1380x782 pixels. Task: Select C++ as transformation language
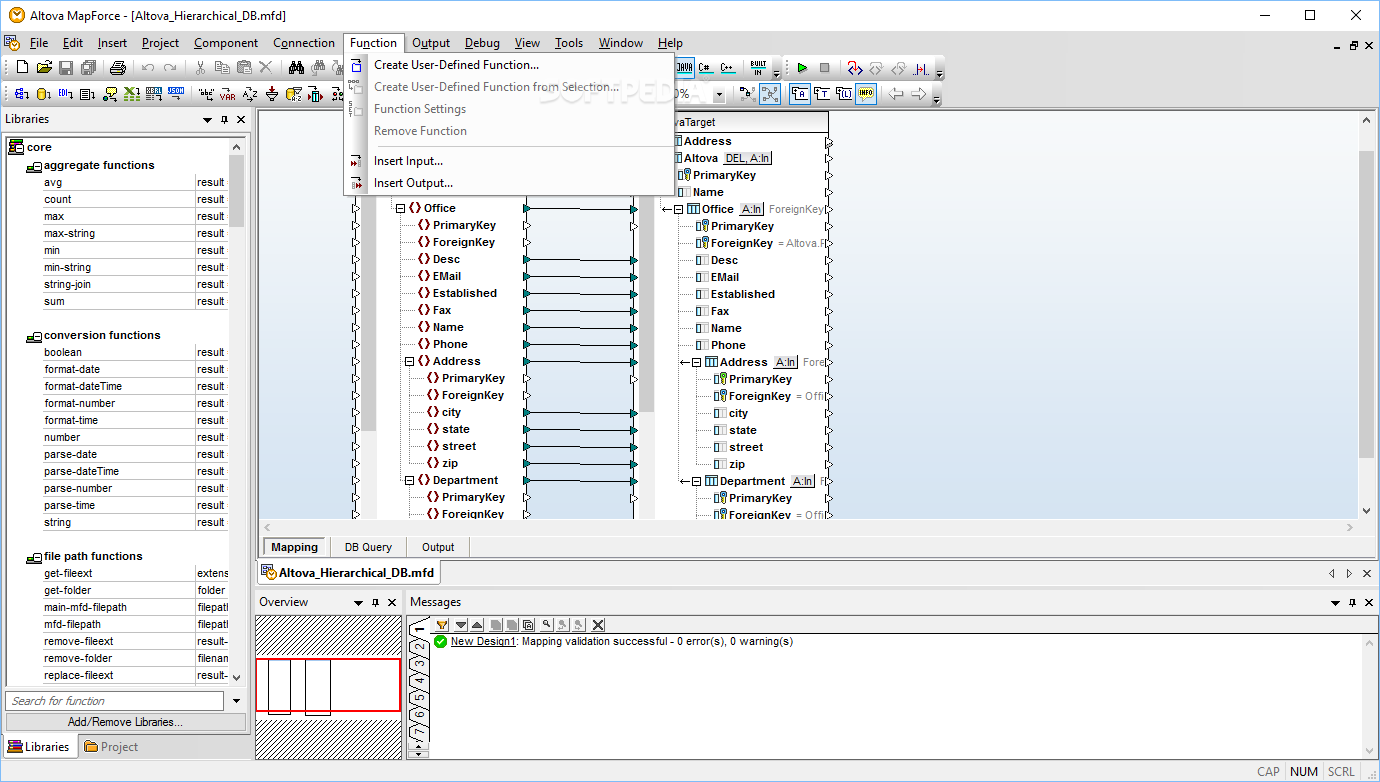tap(728, 68)
